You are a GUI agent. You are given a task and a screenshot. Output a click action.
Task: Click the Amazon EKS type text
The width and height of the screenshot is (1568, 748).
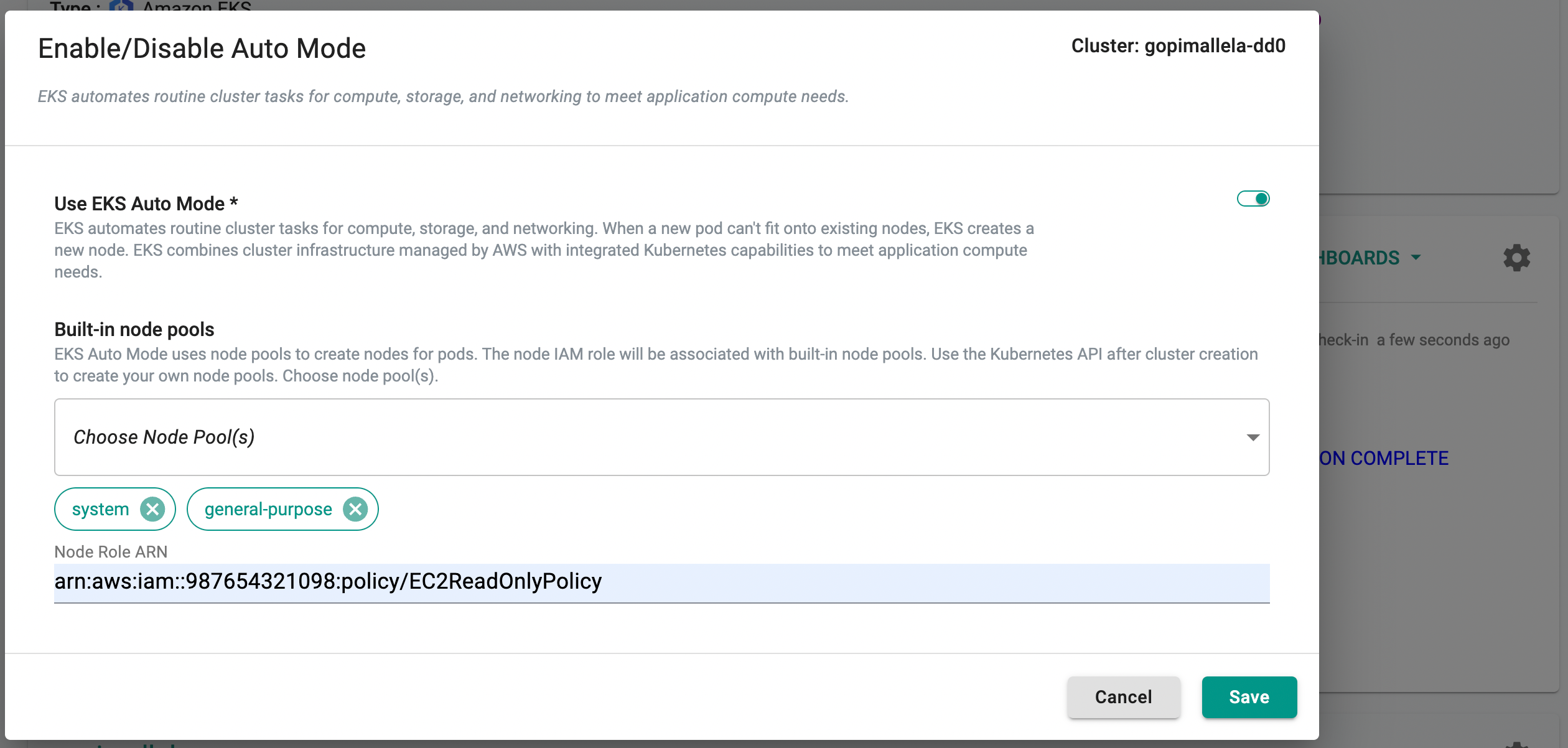pos(197,6)
